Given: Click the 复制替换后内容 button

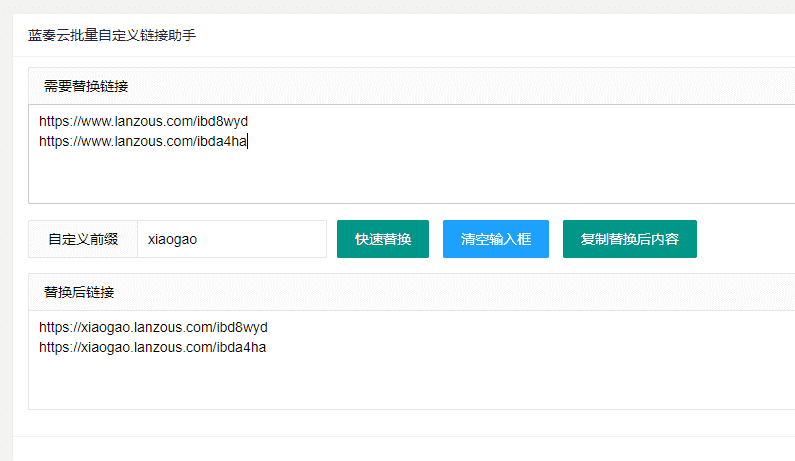Looking at the screenshot, I should coord(630,239).
